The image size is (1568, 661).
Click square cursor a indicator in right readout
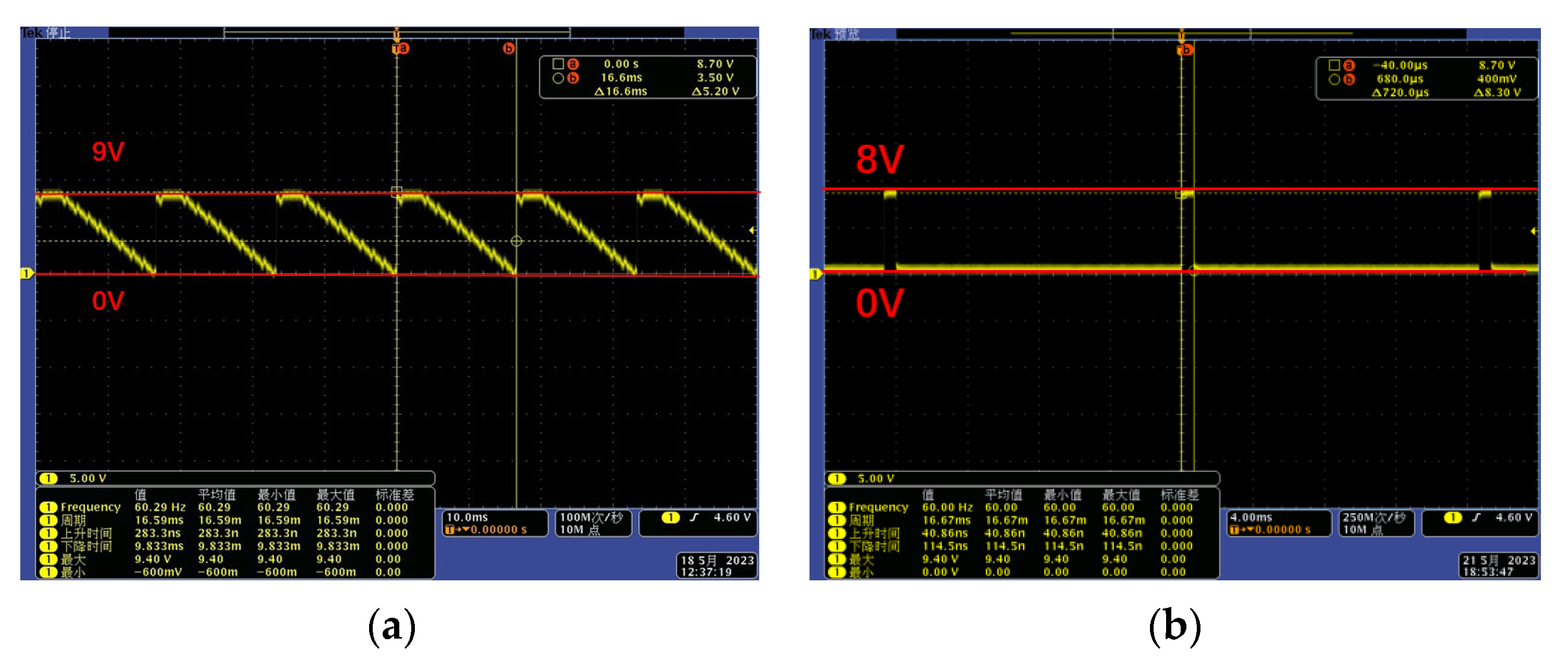[x=1334, y=65]
